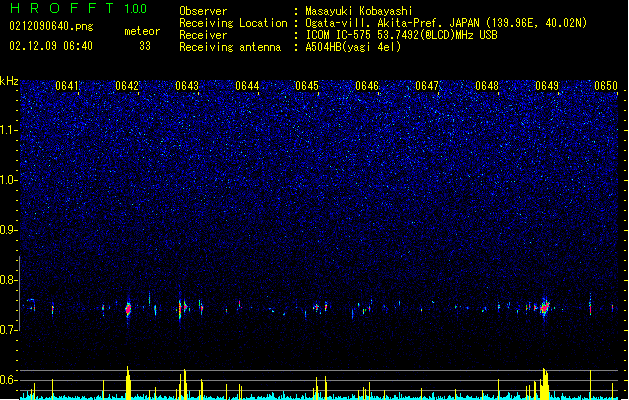Click the bright meteor echo near 0649
This screenshot has width=629, height=400.
coord(545,307)
